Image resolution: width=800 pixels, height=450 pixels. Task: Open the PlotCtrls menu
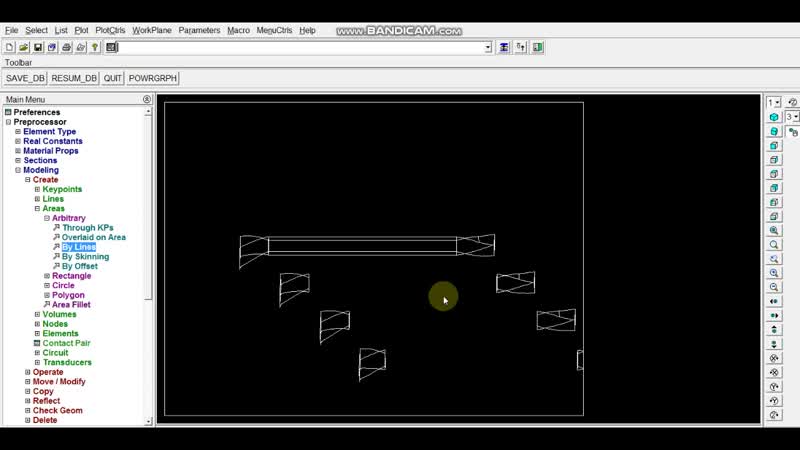click(x=110, y=31)
